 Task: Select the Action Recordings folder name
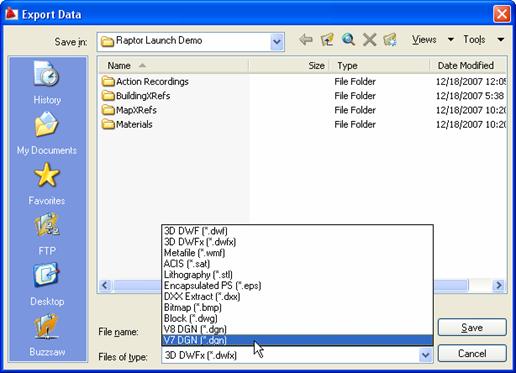152,81
